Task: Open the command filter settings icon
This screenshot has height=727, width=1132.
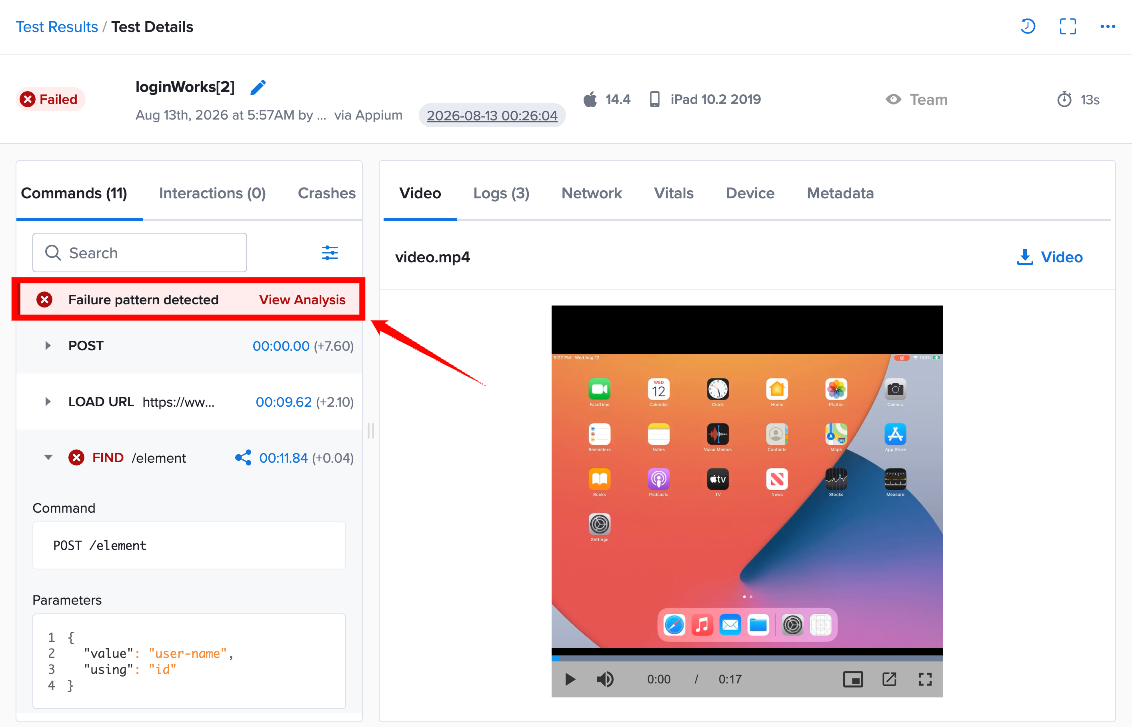Action: coord(330,253)
